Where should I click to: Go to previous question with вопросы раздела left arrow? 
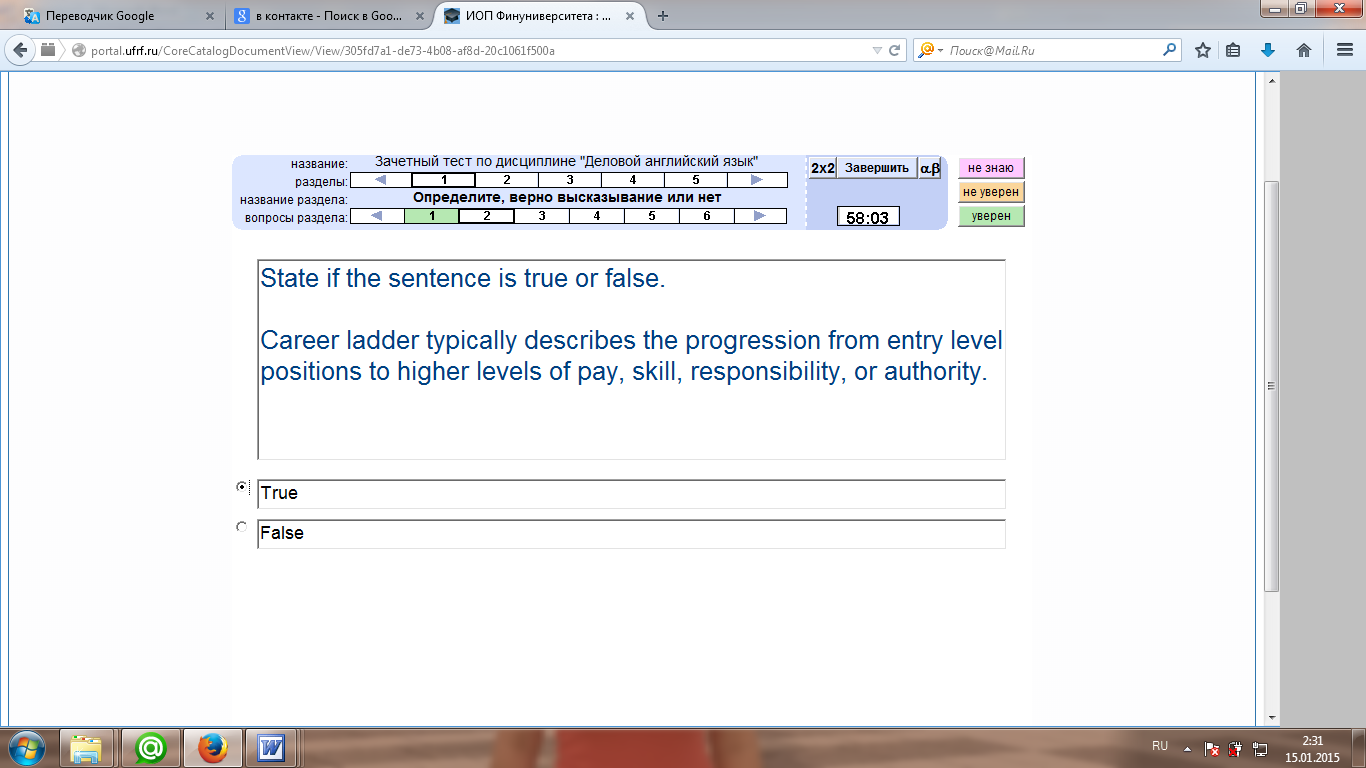click(x=376, y=216)
